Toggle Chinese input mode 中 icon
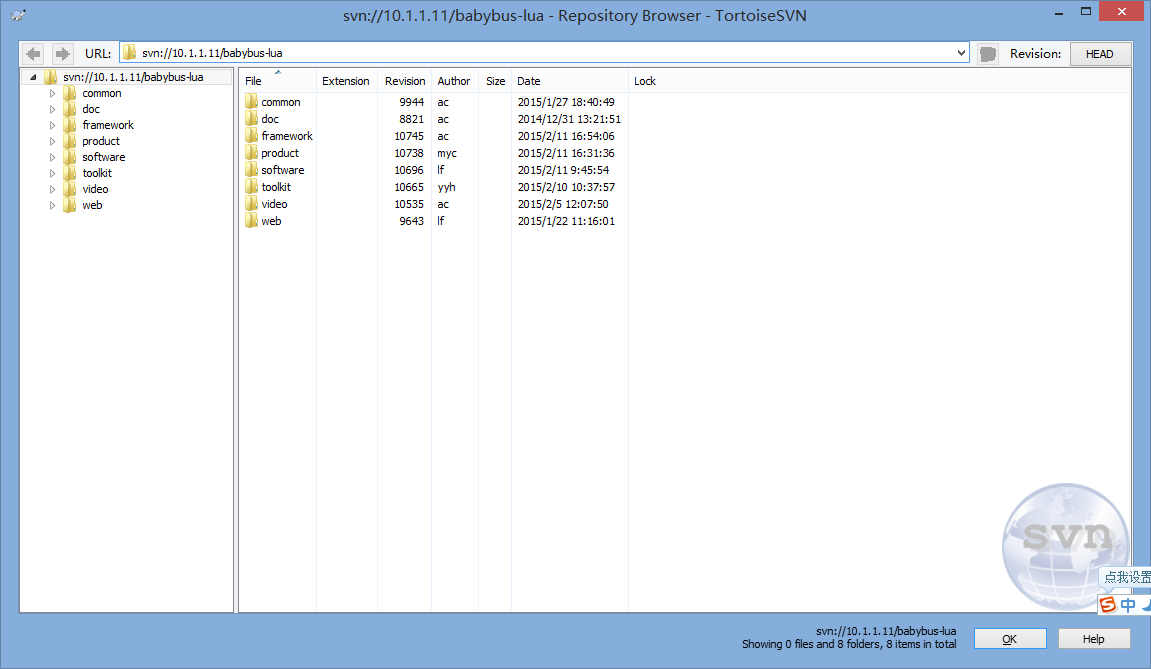This screenshot has width=1151, height=669. (1128, 604)
